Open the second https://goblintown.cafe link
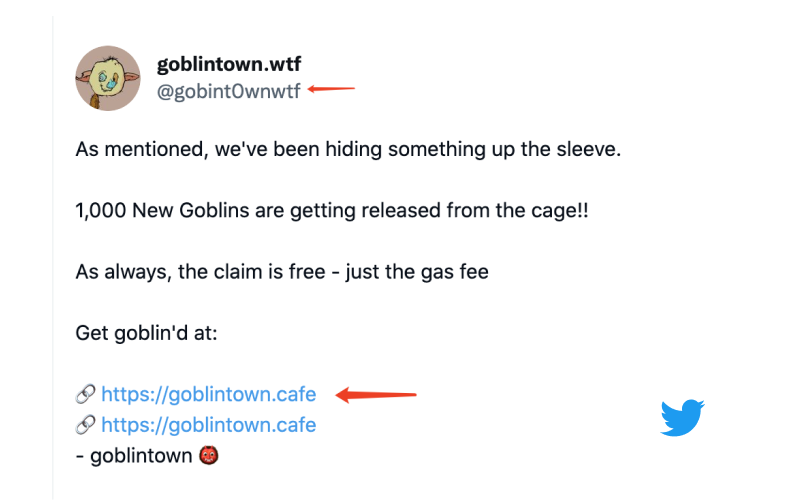The width and height of the screenshot is (800, 500). [209, 425]
